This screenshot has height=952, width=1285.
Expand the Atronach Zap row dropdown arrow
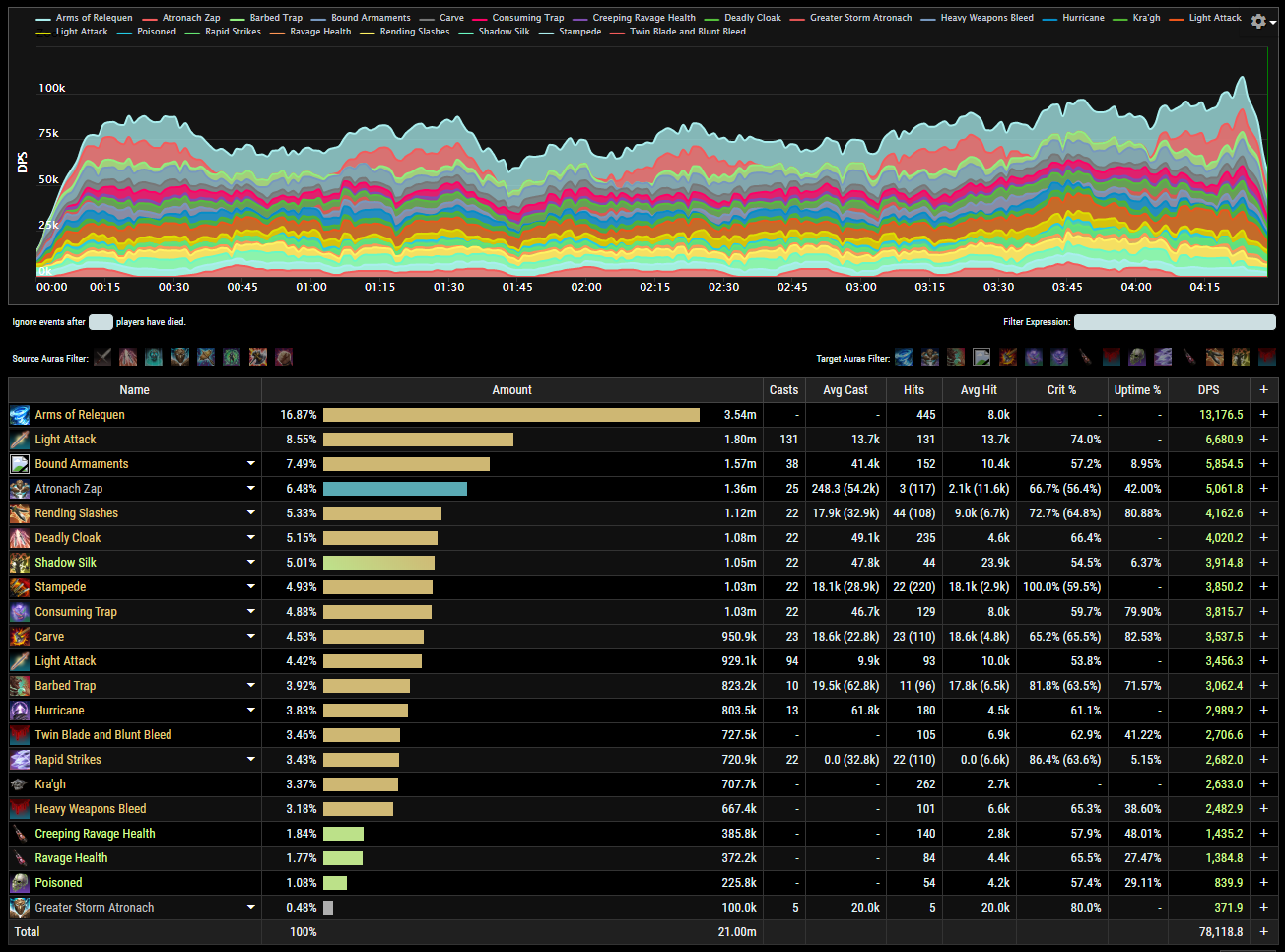coord(251,489)
